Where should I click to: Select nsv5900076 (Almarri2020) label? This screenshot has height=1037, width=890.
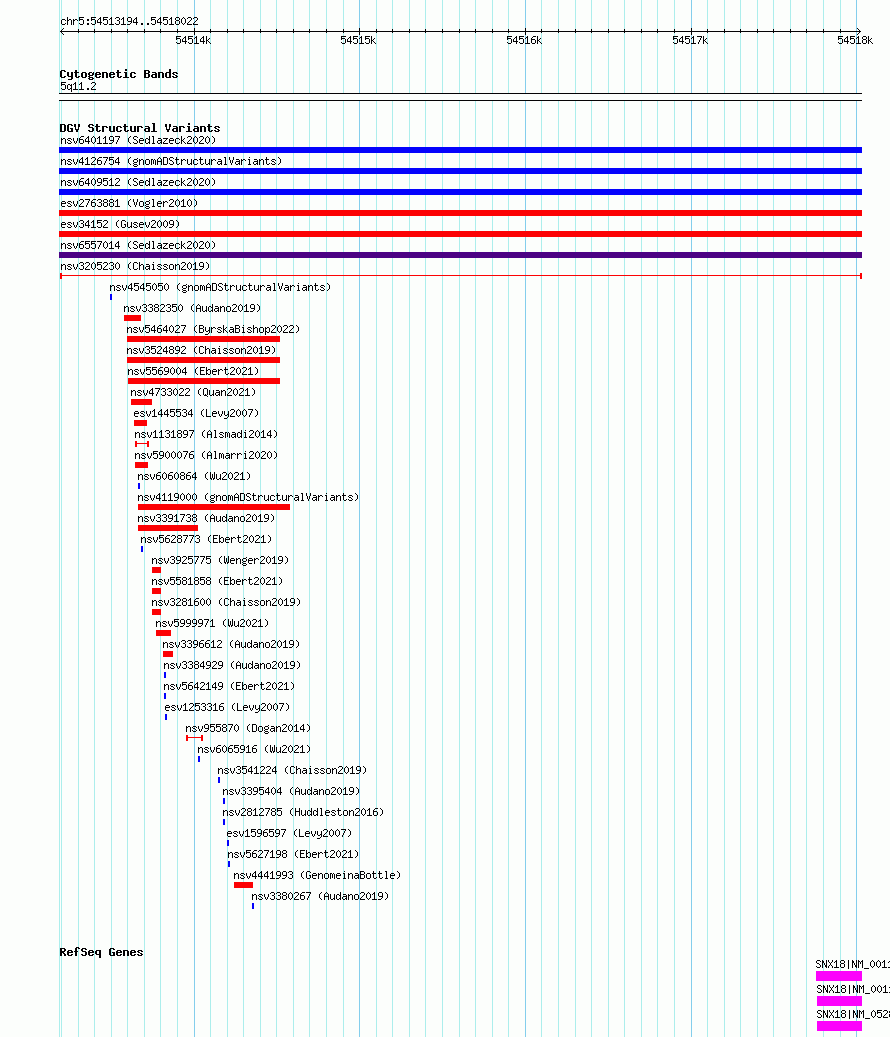tap(206, 456)
